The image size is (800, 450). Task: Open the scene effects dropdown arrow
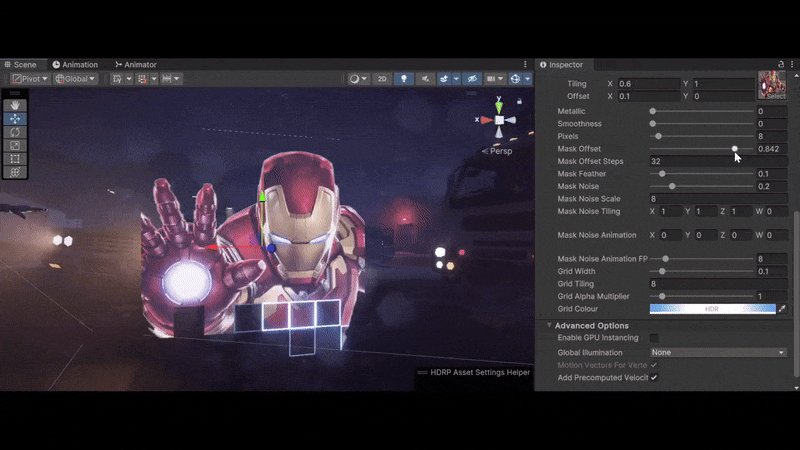coord(456,79)
